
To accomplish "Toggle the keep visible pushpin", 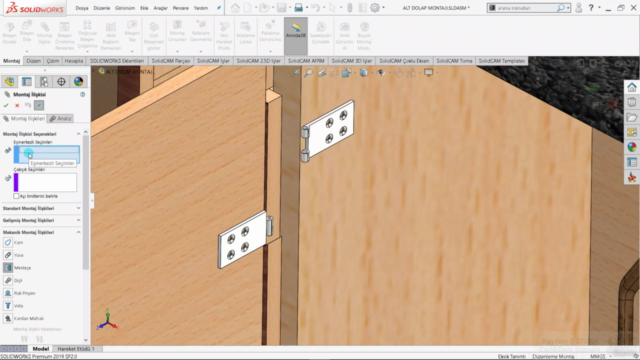I will pos(39,105).
